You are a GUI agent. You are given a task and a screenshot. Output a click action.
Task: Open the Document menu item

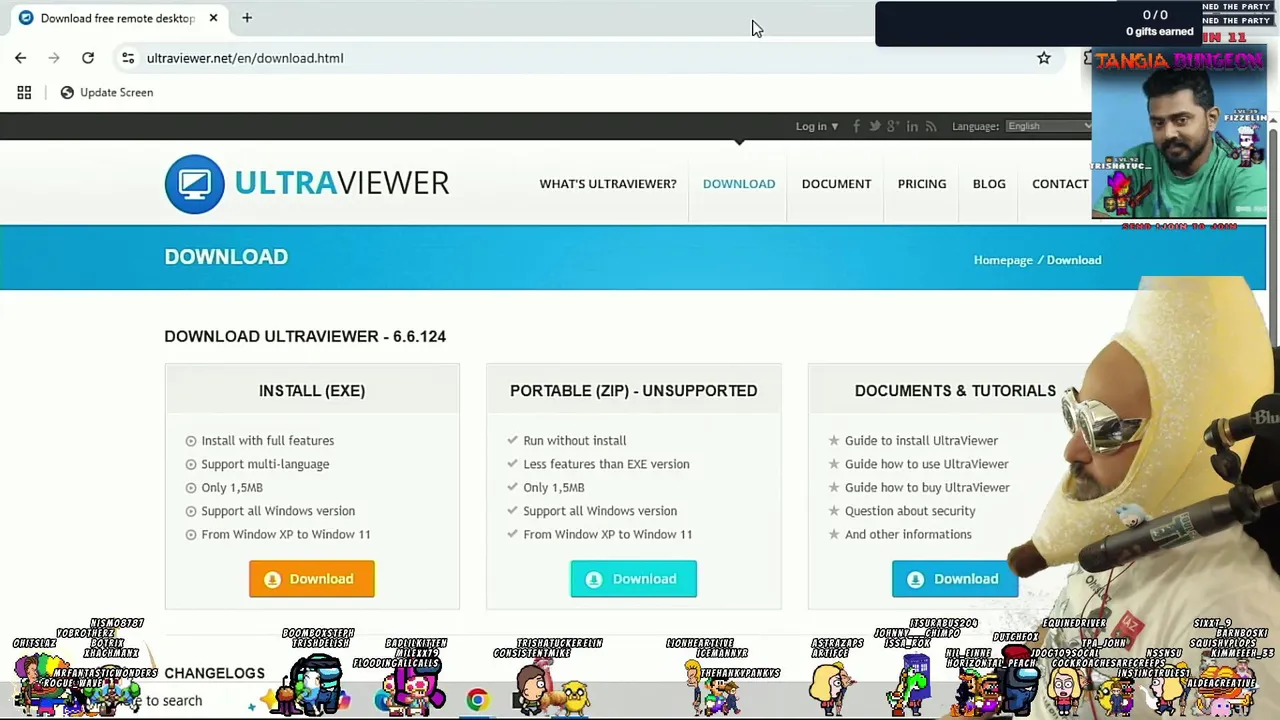836,184
